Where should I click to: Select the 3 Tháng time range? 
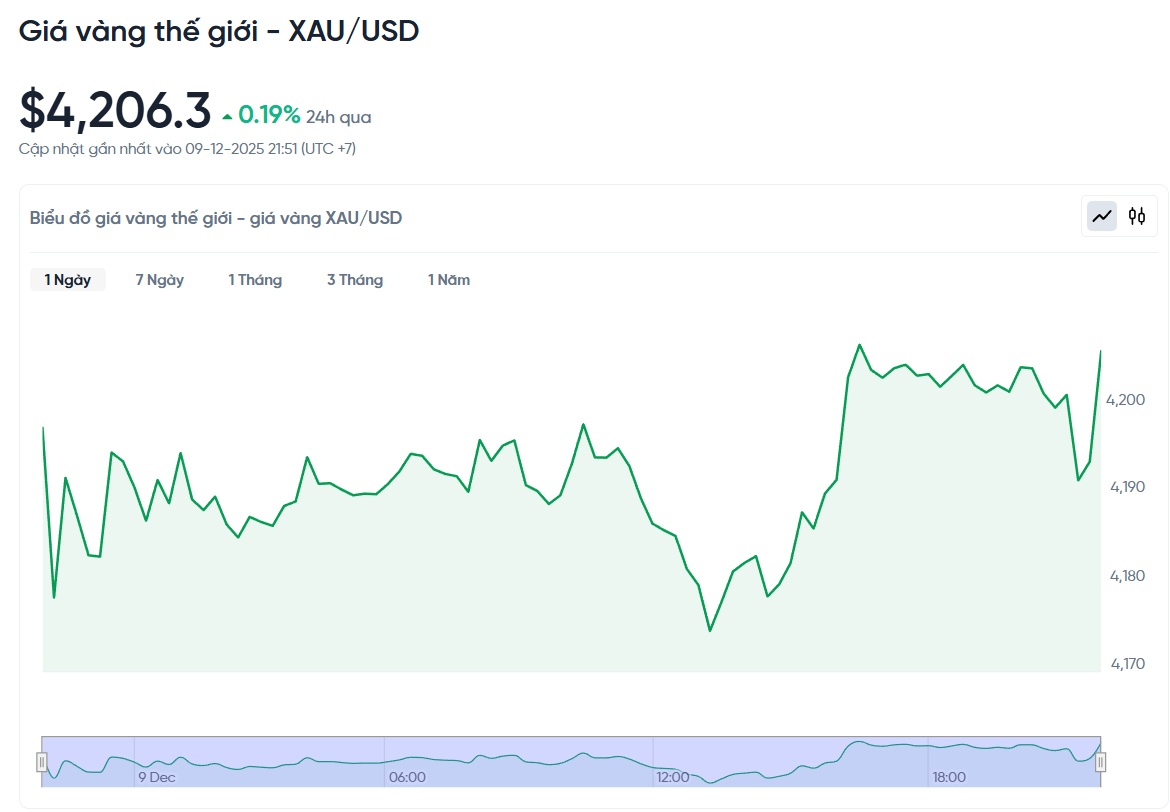pos(355,280)
